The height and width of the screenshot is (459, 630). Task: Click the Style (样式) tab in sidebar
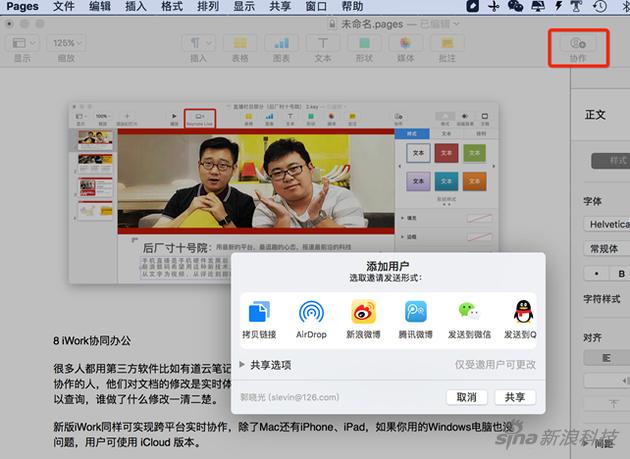(x=611, y=161)
